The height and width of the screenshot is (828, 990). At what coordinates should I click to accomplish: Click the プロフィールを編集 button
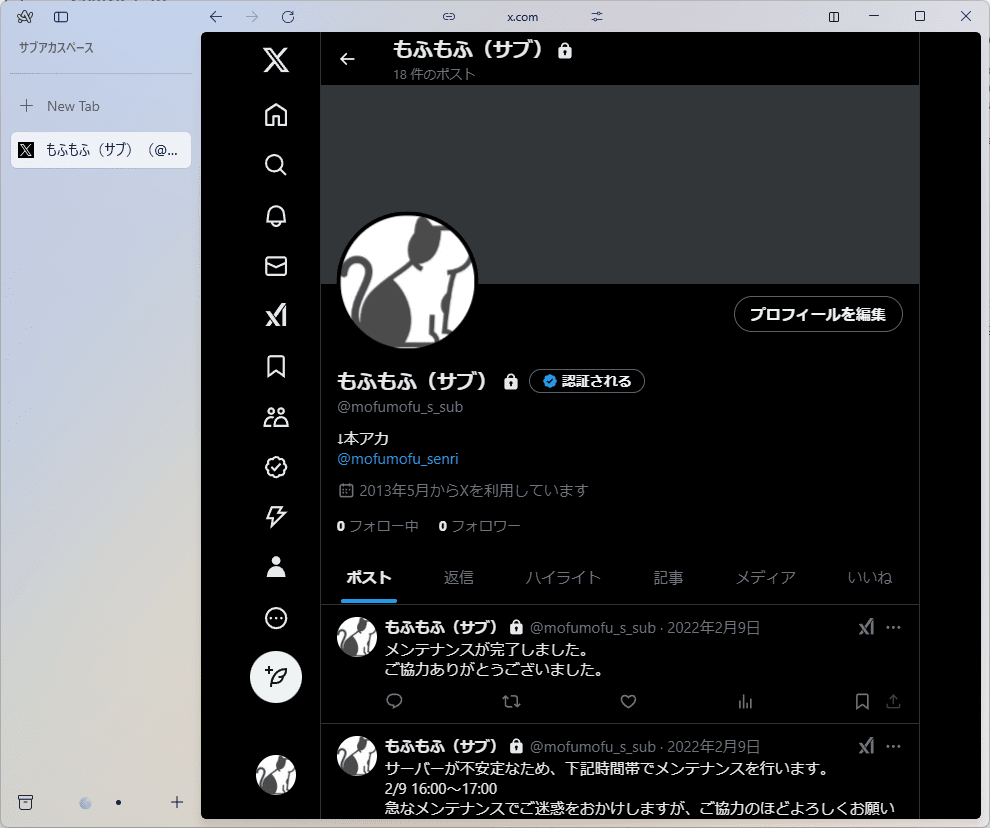coord(818,314)
